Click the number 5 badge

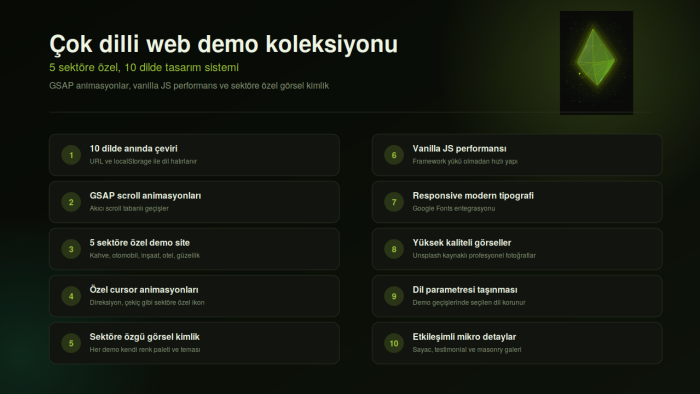71,343
